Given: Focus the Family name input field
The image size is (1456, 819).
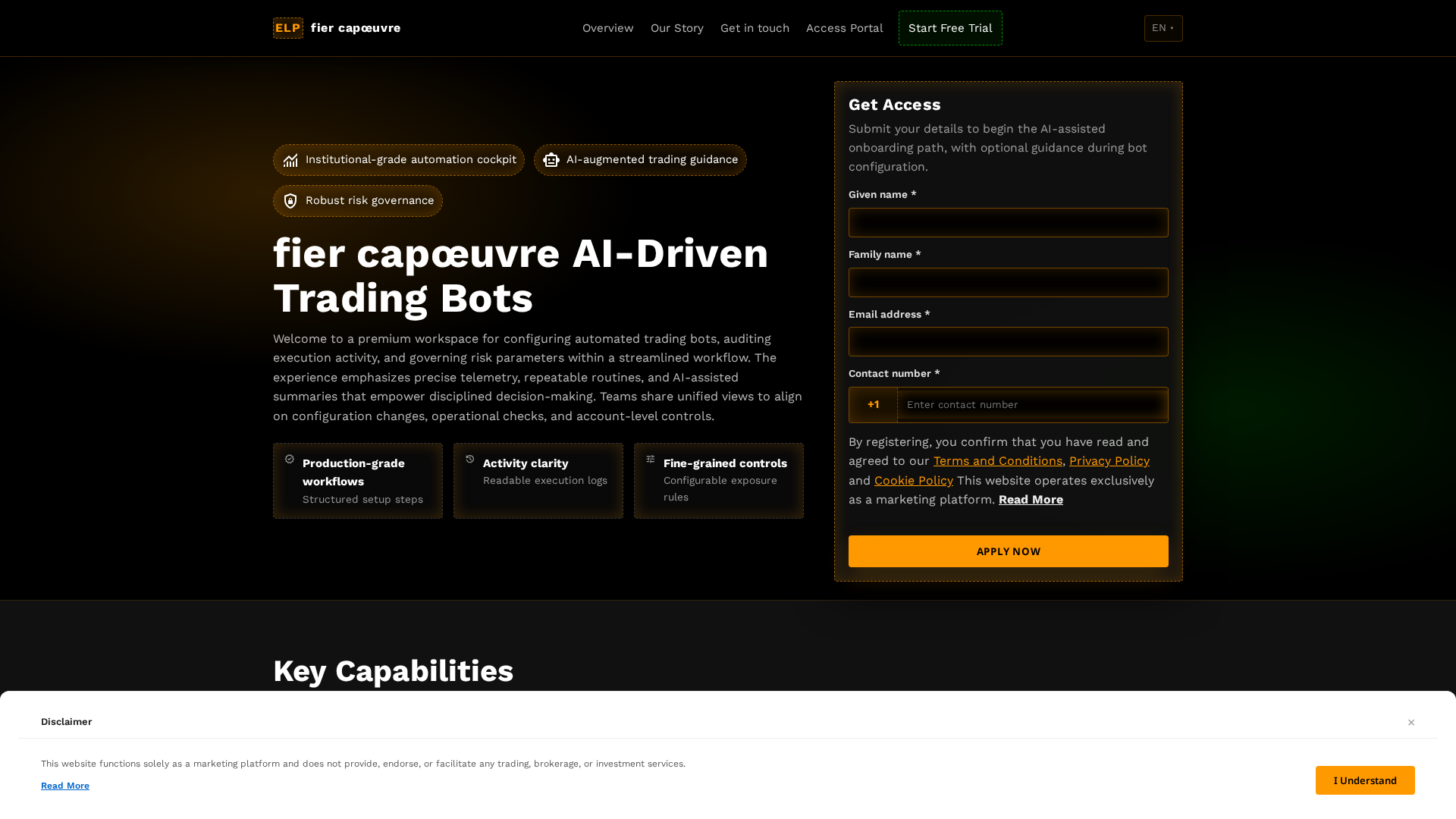Looking at the screenshot, I should tap(1009, 282).
